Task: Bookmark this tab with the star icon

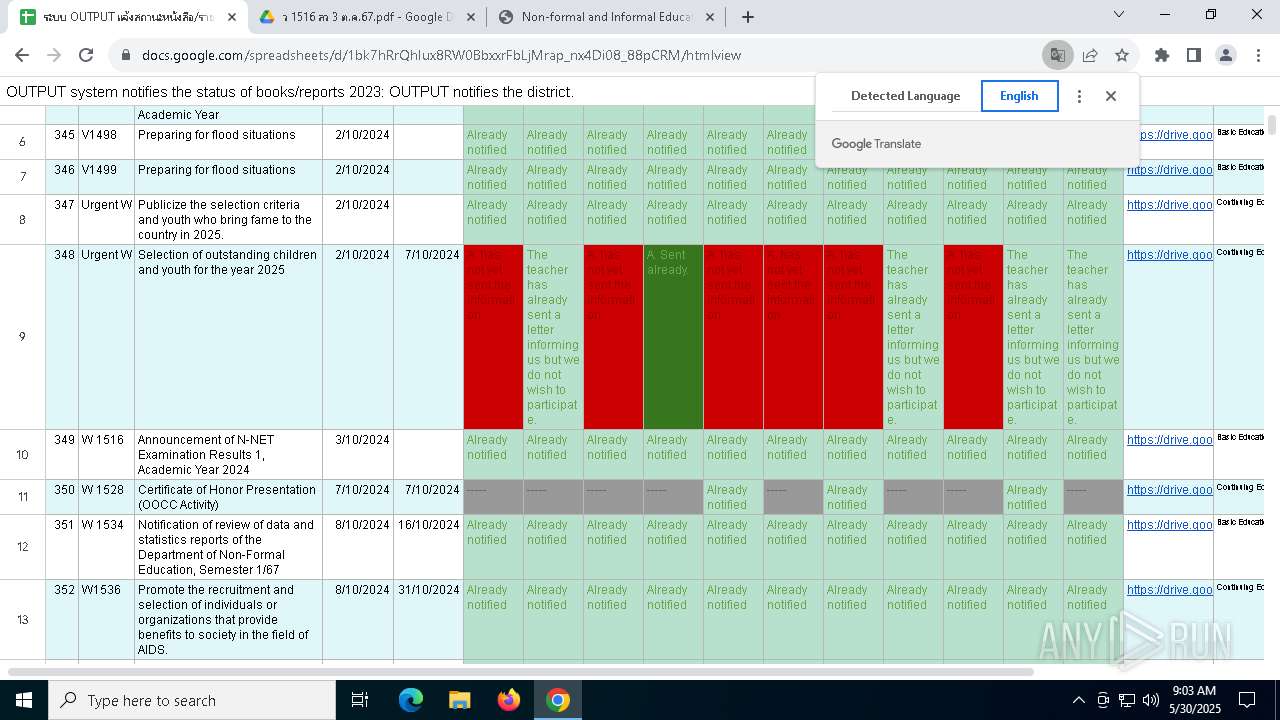Action: click(1122, 55)
